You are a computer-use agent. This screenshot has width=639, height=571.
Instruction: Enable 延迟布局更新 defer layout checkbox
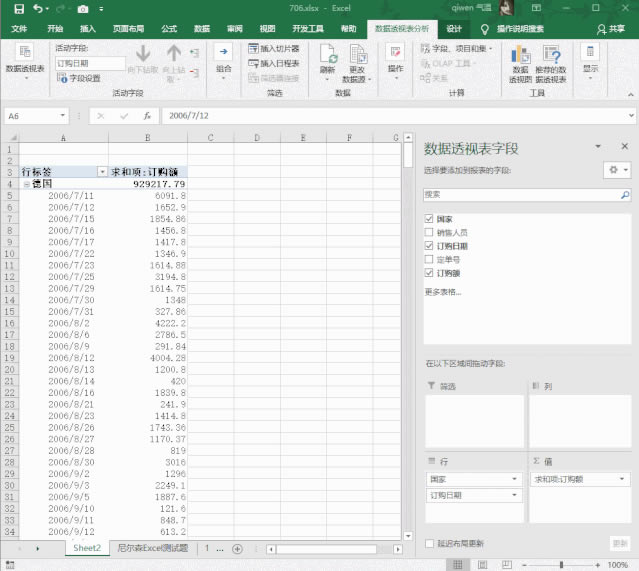click(429, 543)
